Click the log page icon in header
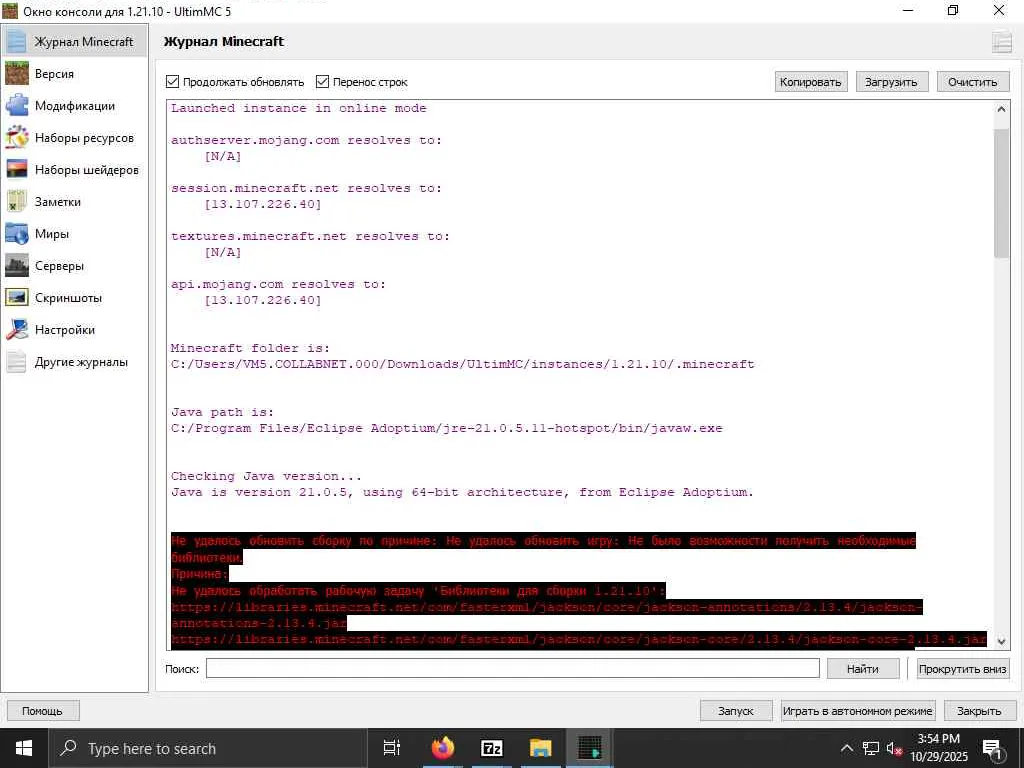Viewport: 1024px width, 768px height. [x=1001, y=42]
